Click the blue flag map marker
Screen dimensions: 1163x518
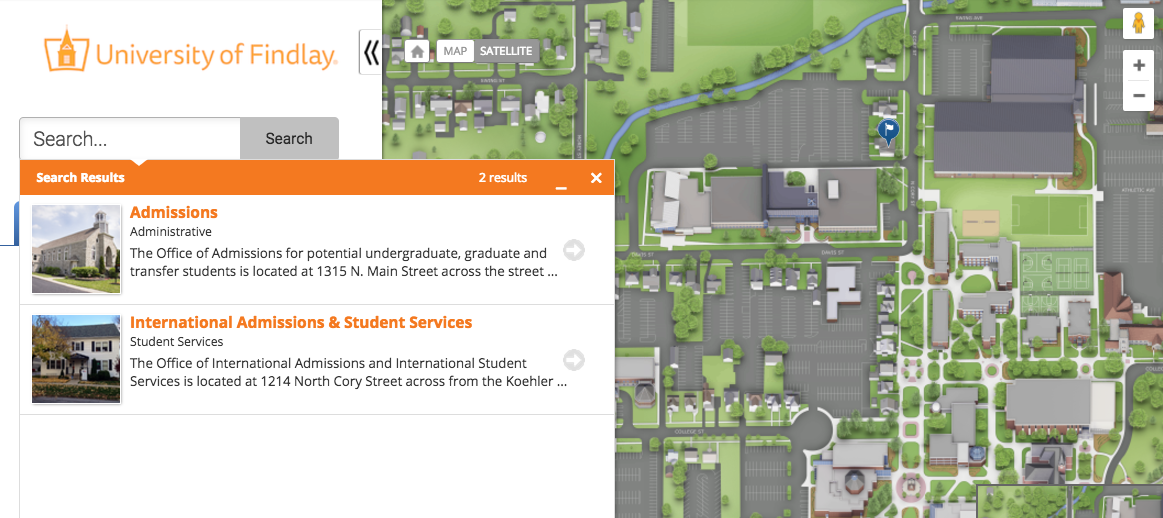[888, 131]
